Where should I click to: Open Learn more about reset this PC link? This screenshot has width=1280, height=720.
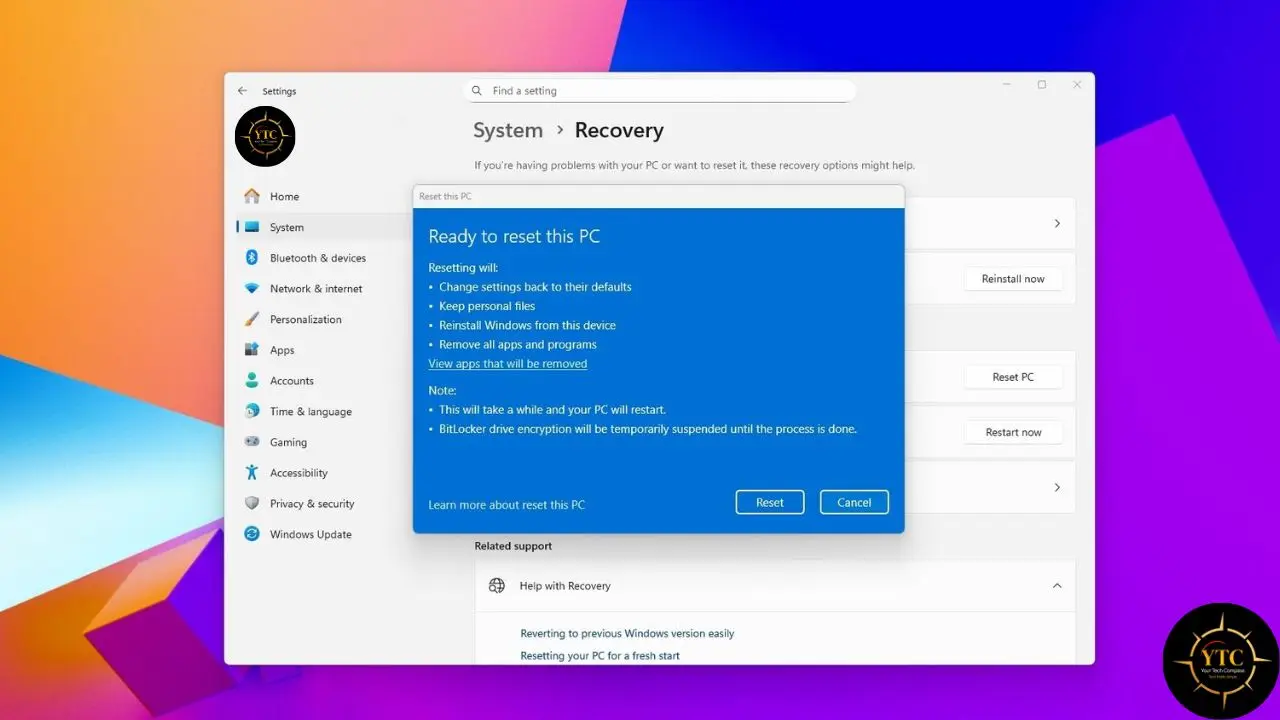click(x=507, y=505)
